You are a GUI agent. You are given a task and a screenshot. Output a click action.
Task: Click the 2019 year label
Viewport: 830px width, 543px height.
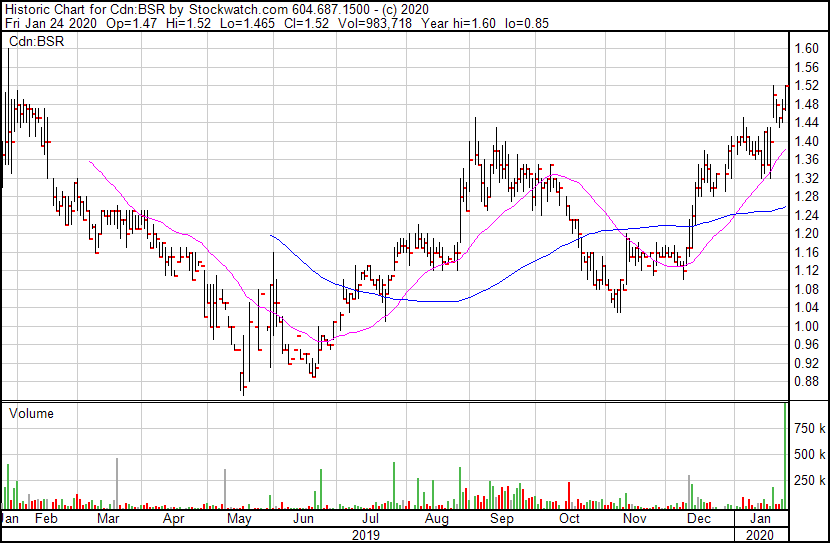coord(366,535)
